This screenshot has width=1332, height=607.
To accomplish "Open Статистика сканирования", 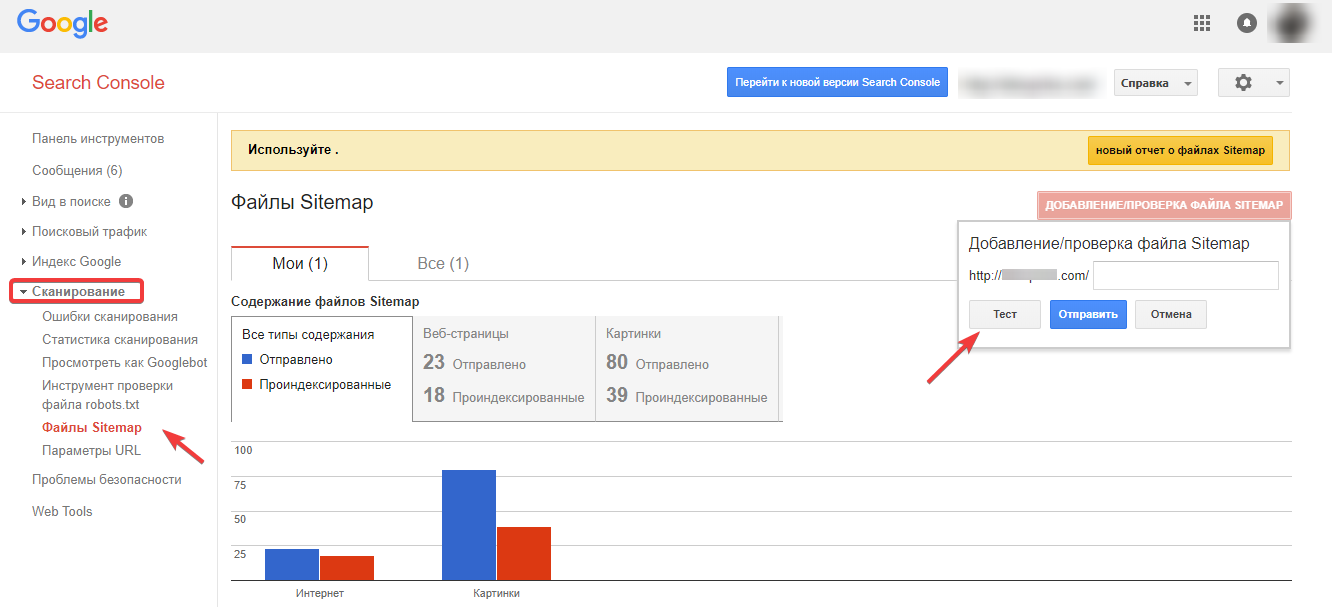I will (x=120, y=339).
